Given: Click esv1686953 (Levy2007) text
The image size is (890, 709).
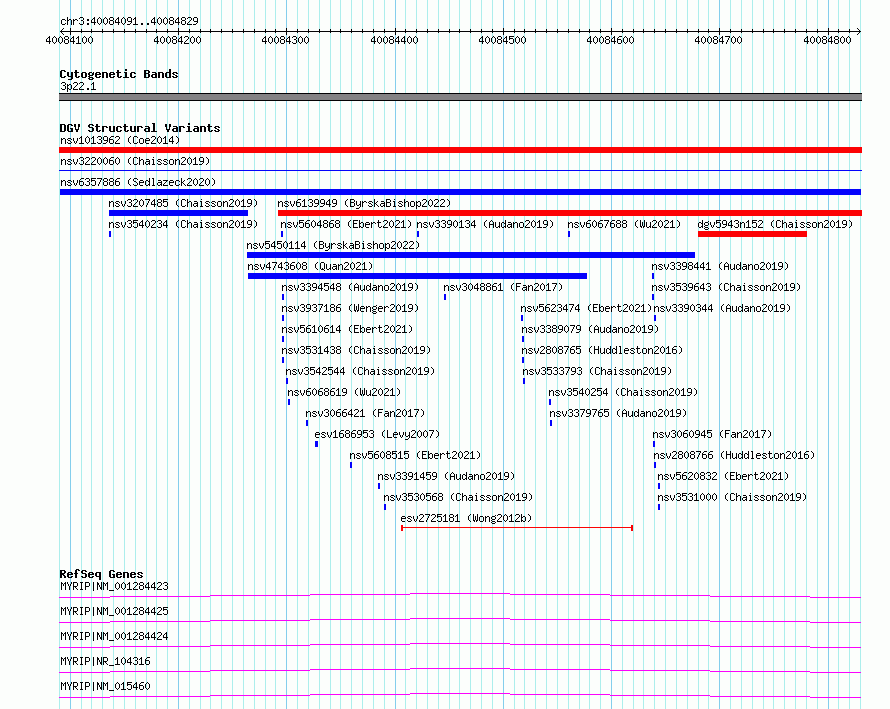Looking at the screenshot, I should pyautogui.click(x=377, y=434).
